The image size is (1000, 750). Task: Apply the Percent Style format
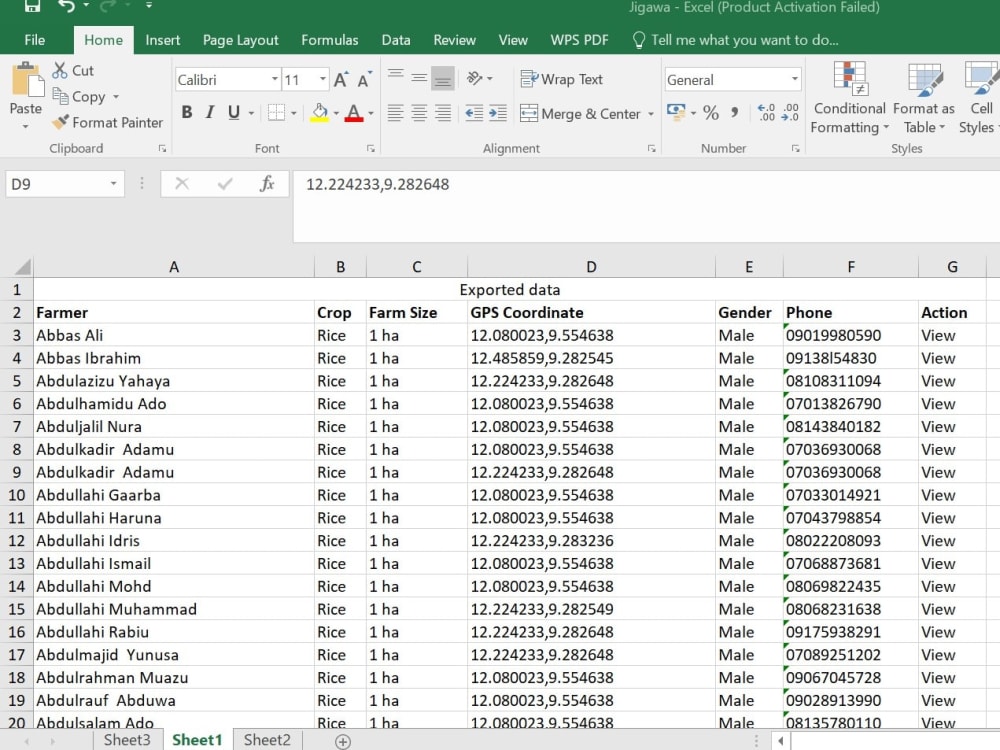(712, 113)
